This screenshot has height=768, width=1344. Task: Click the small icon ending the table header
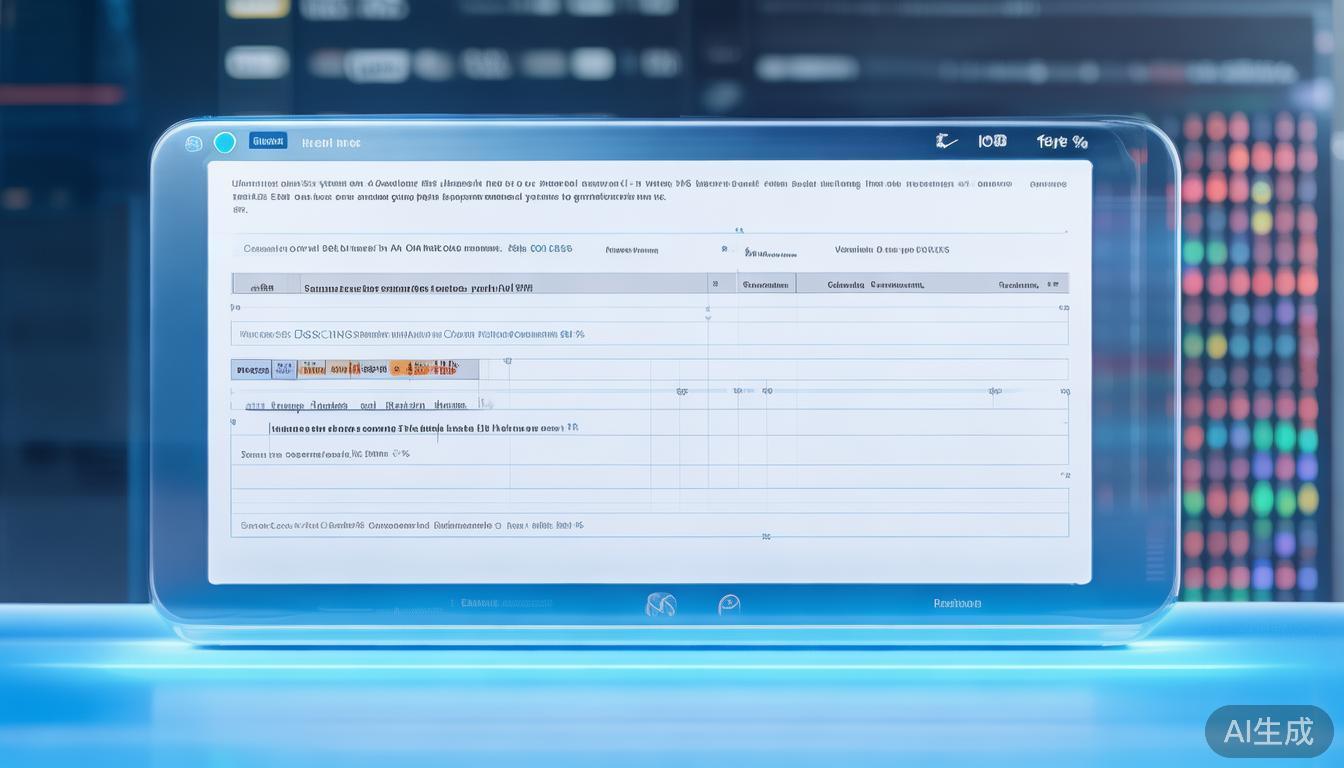1051,284
